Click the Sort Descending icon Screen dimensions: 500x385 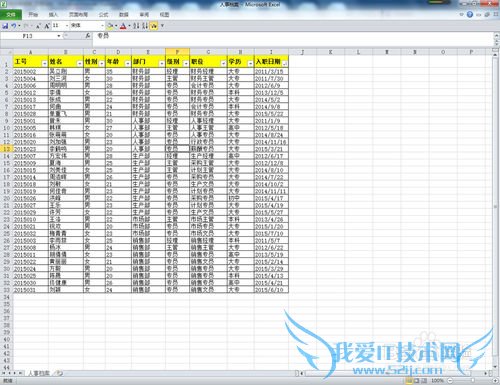pyautogui.click(x=145, y=26)
